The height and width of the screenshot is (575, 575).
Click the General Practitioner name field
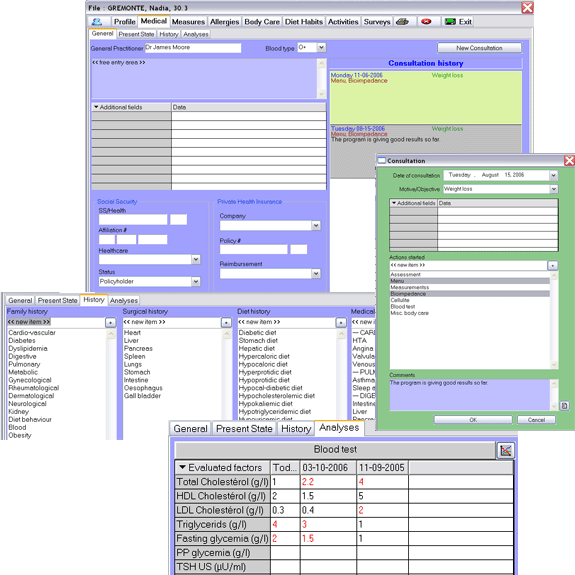(193, 48)
